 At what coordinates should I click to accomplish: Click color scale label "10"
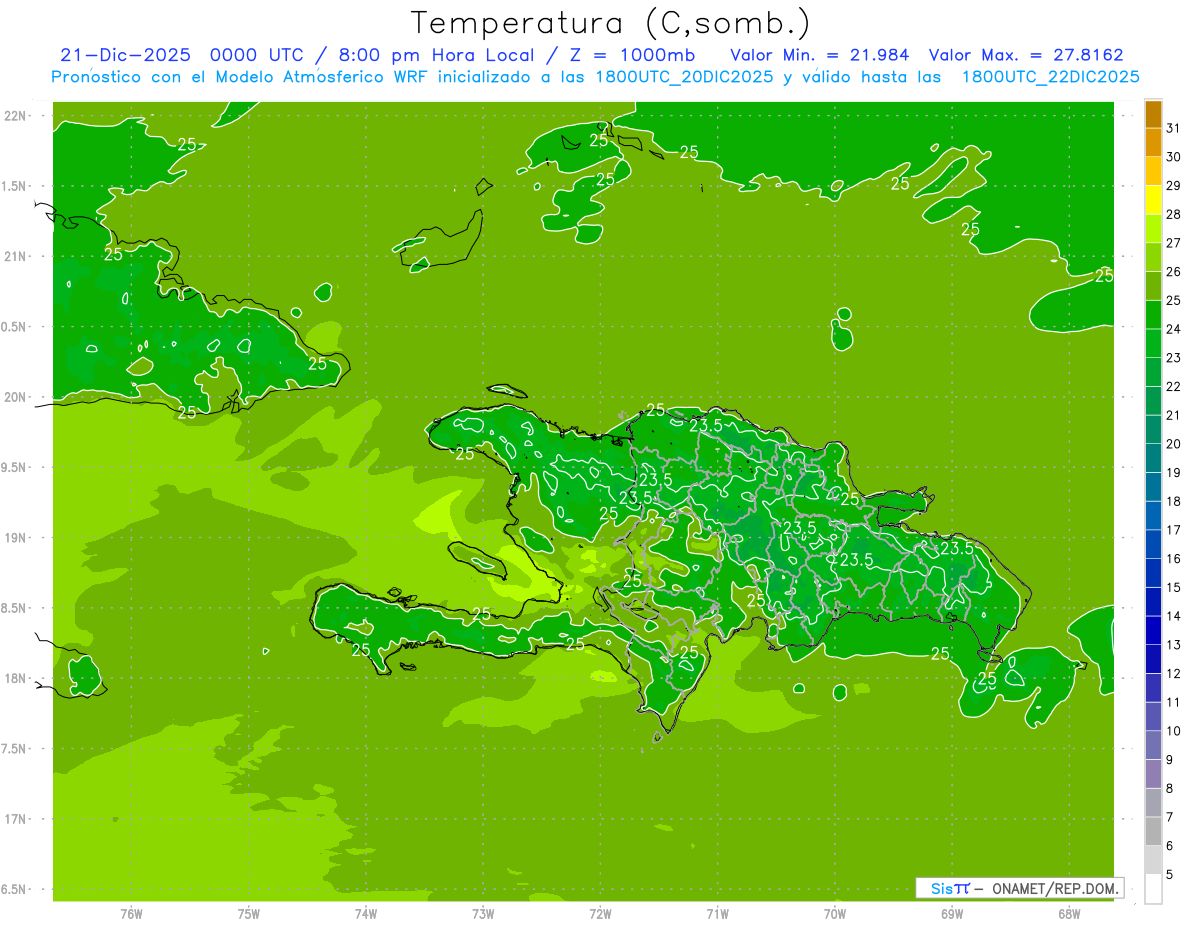click(x=1173, y=731)
